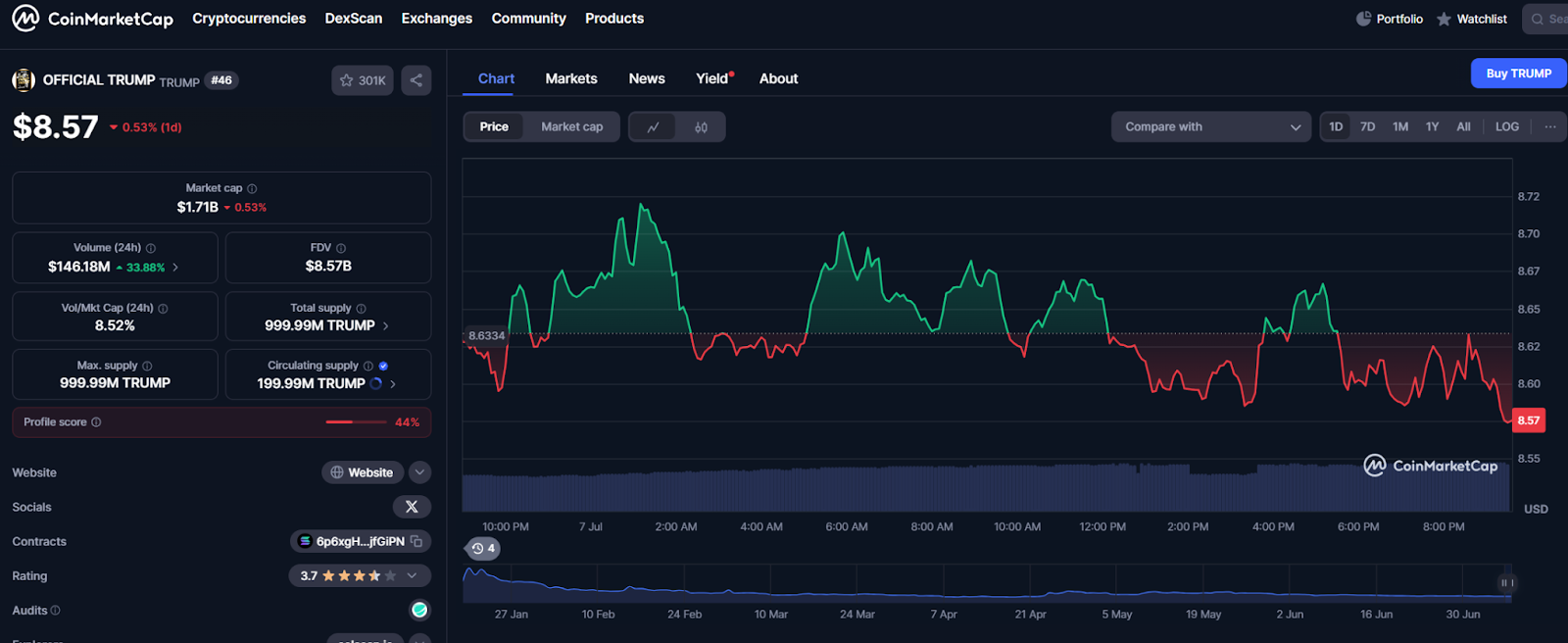1568x643 pixels.
Task: Switch to the News tab
Action: [x=647, y=78]
